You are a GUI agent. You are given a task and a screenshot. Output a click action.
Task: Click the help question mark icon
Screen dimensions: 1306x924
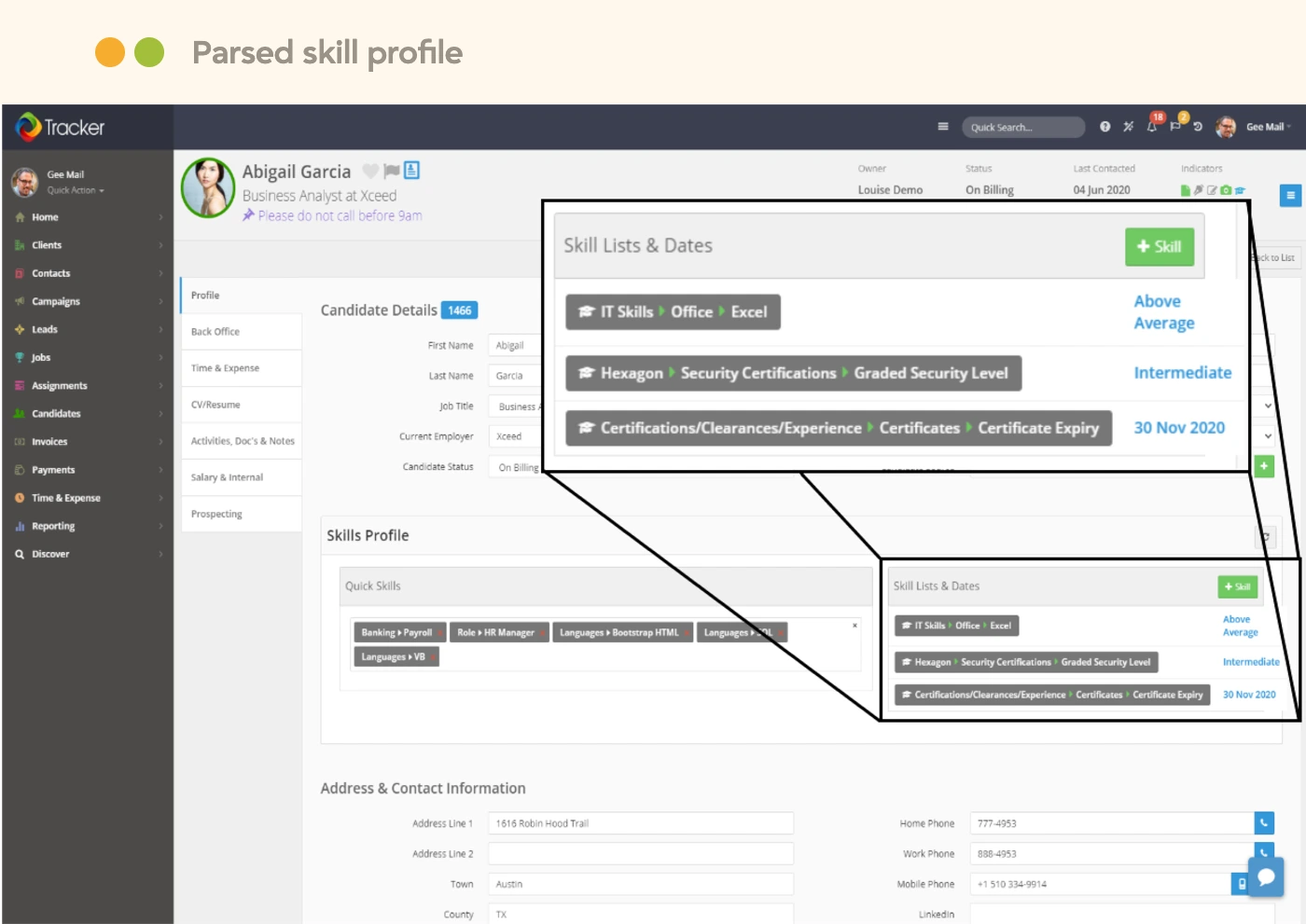tap(1105, 127)
